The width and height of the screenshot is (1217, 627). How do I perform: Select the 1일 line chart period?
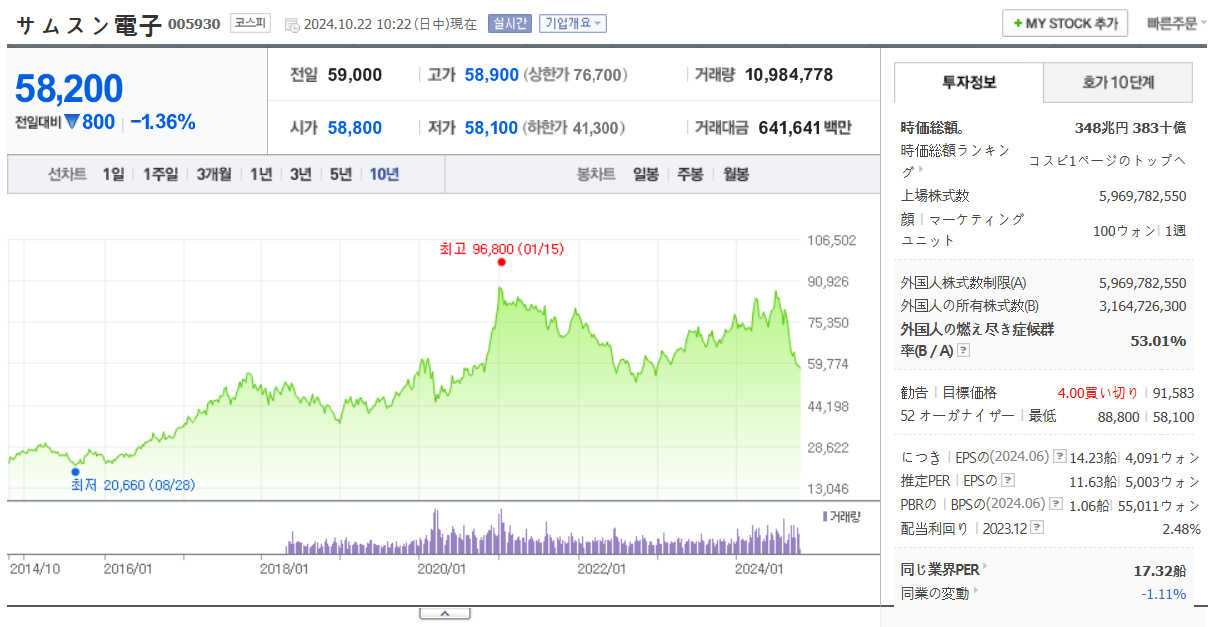tap(113, 174)
